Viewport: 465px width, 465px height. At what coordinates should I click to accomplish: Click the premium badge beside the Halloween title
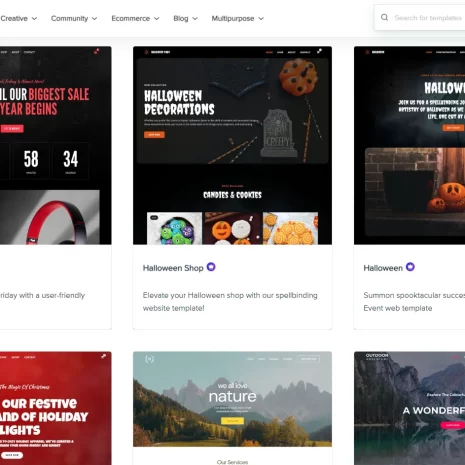(410, 267)
